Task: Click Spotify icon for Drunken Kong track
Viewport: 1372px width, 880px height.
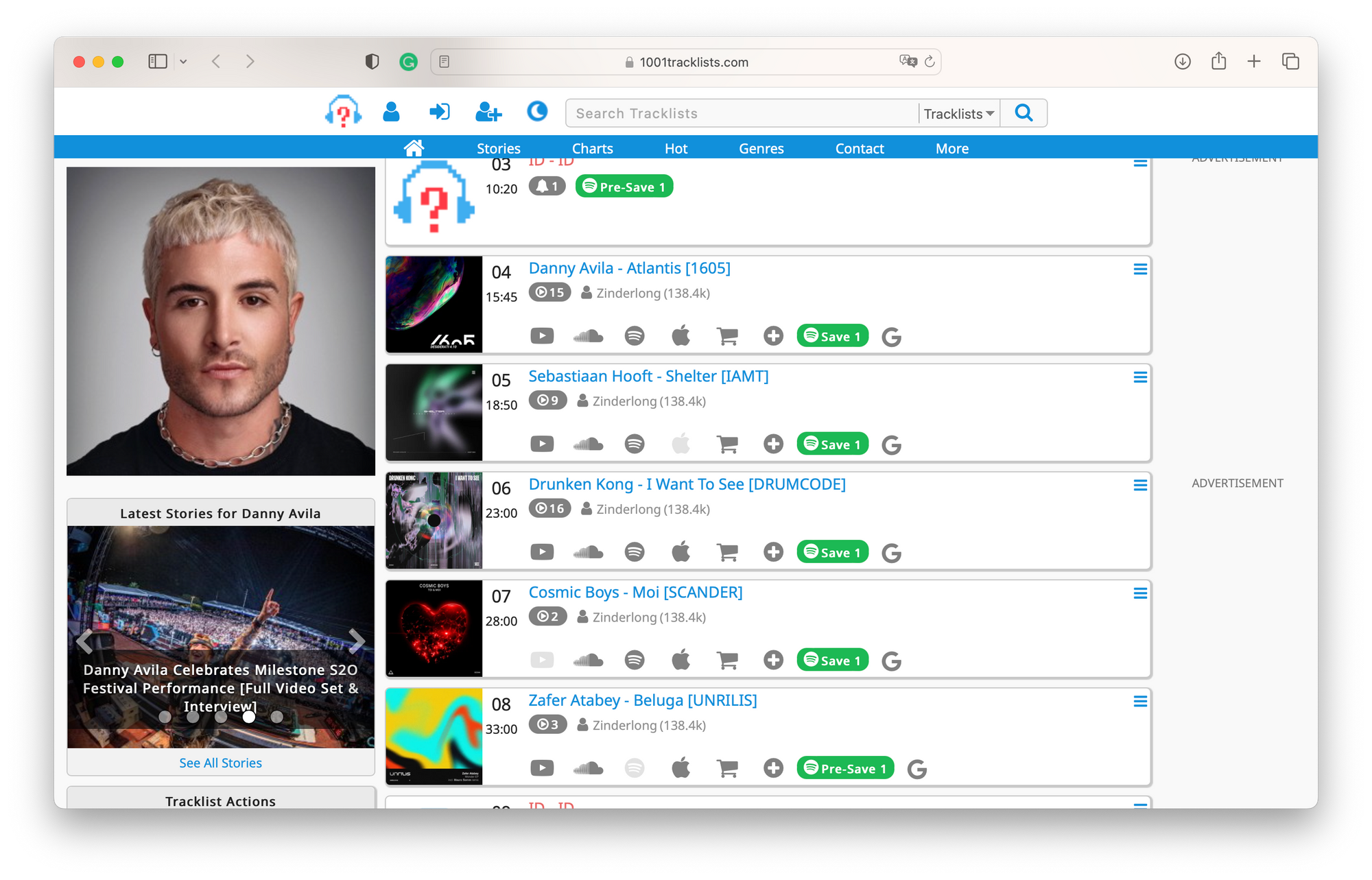Action: coord(635,552)
